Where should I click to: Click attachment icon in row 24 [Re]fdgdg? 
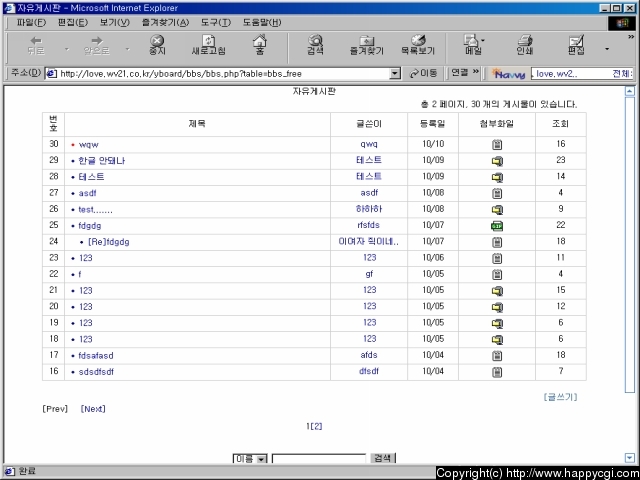(497, 242)
